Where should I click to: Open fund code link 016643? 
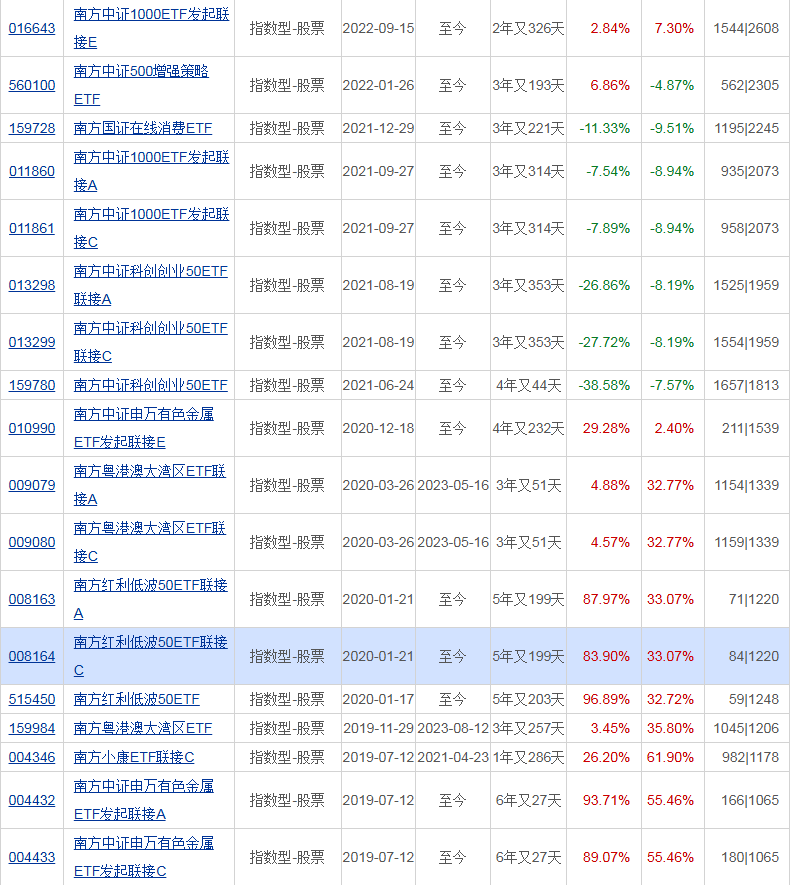pos(32,28)
